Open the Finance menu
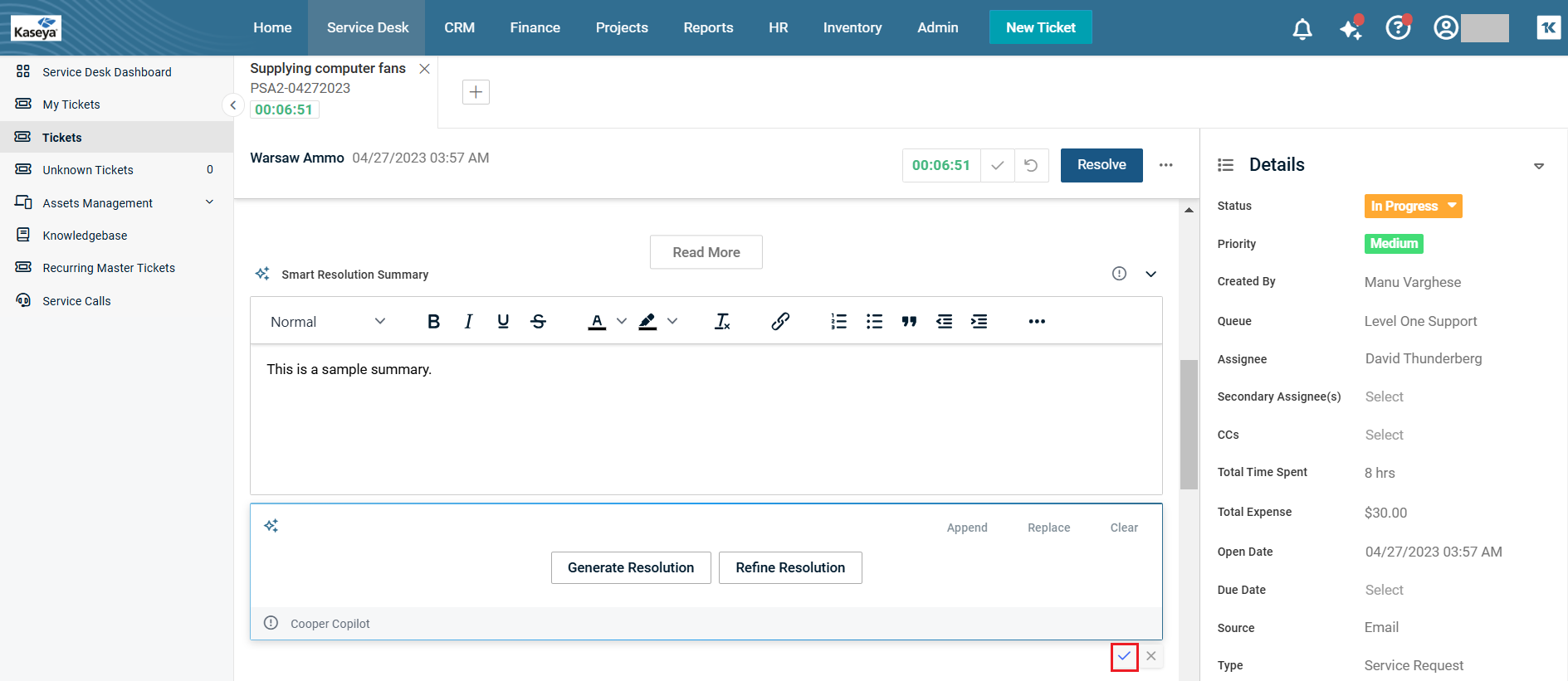This screenshot has height=681, width=1568. 535,27
